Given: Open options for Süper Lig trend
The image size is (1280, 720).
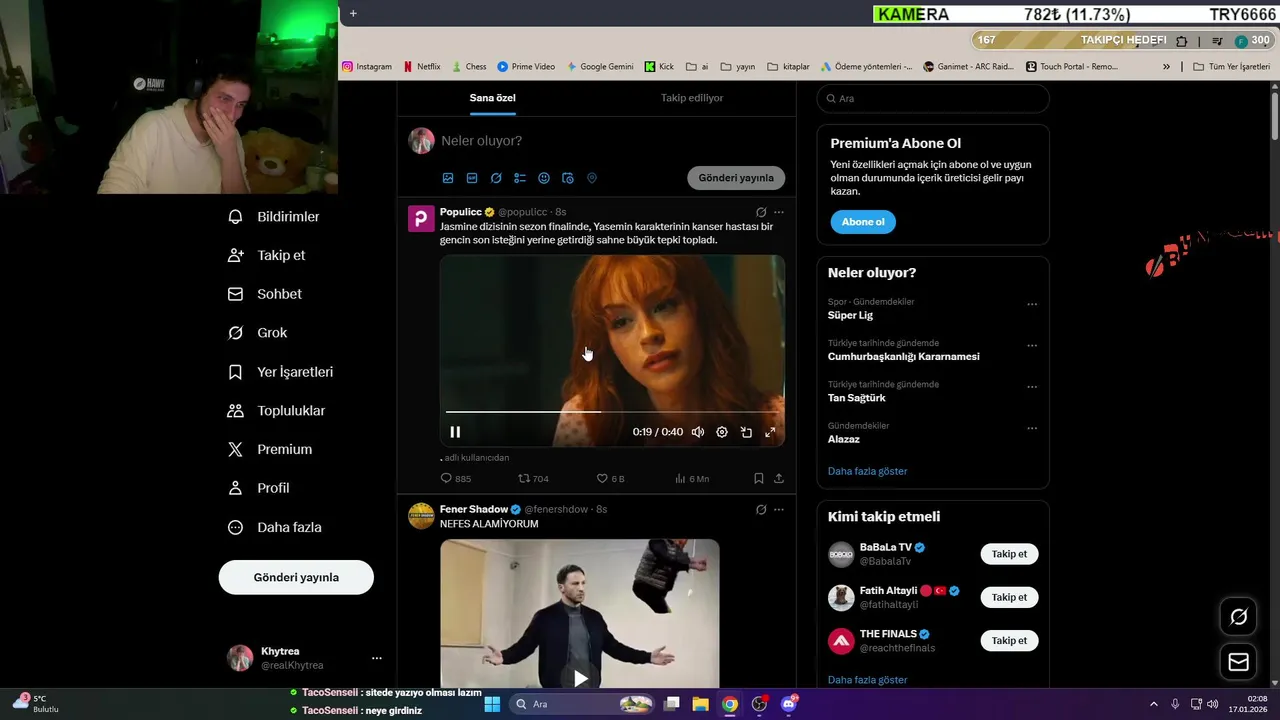Looking at the screenshot, I should coord(1032,305).
